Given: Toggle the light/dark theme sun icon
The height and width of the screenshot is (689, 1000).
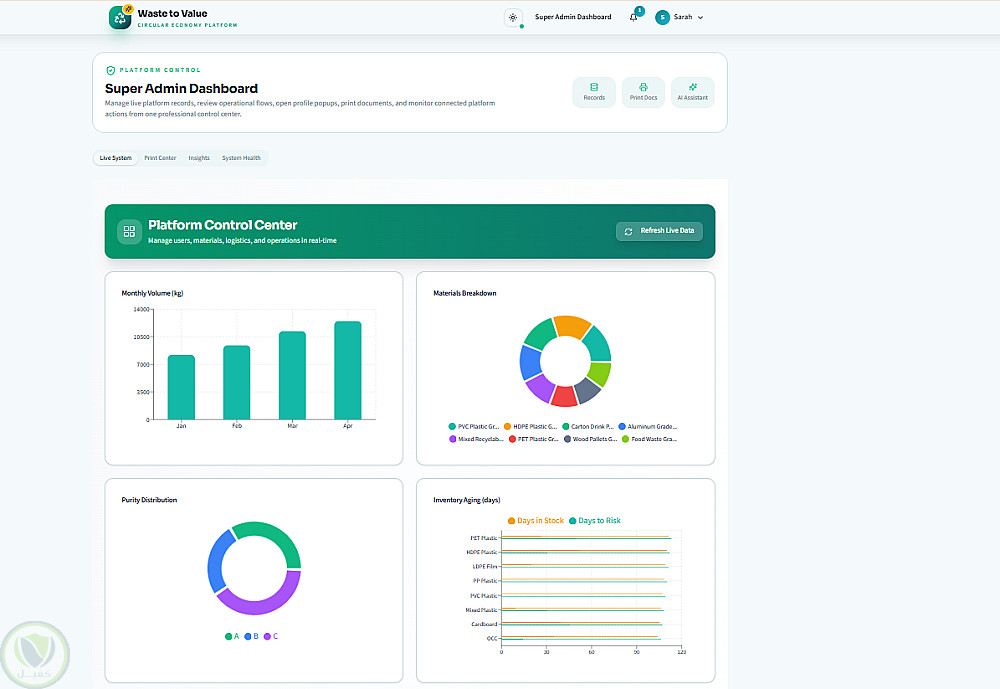Looking at the screenshot, I should click(513, 17).
